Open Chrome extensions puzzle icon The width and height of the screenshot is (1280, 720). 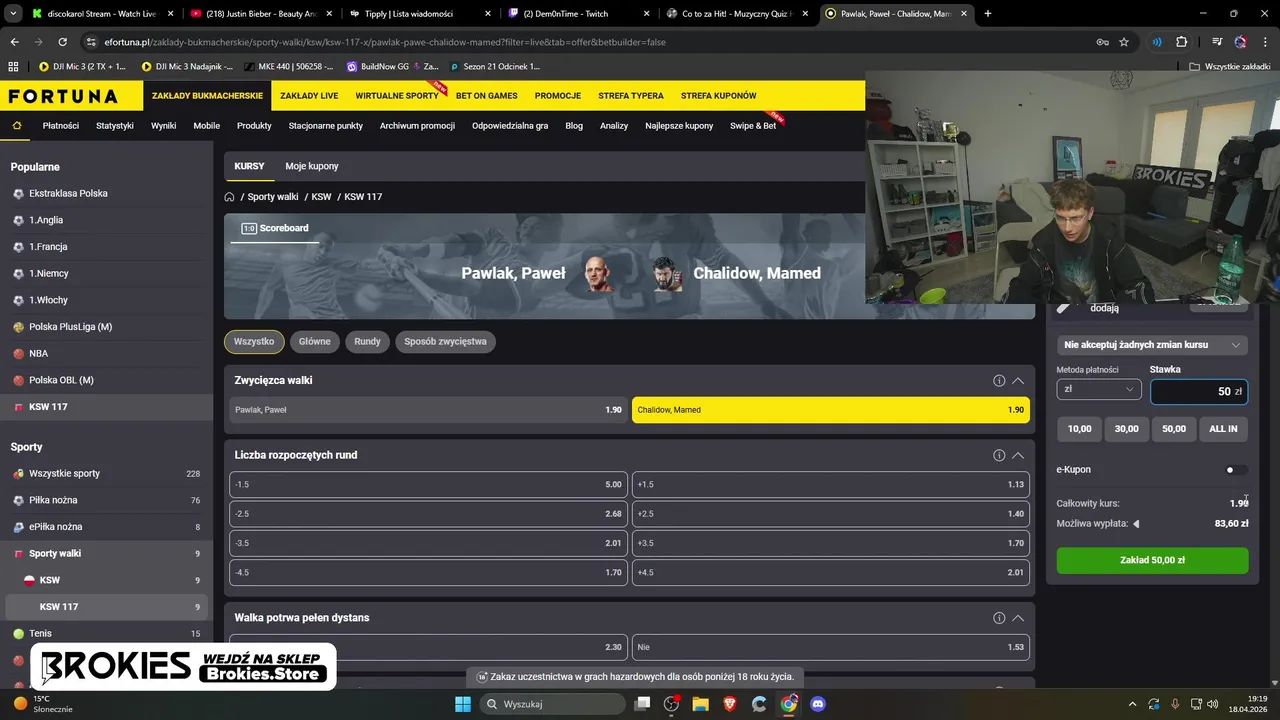coord(1181,42)
